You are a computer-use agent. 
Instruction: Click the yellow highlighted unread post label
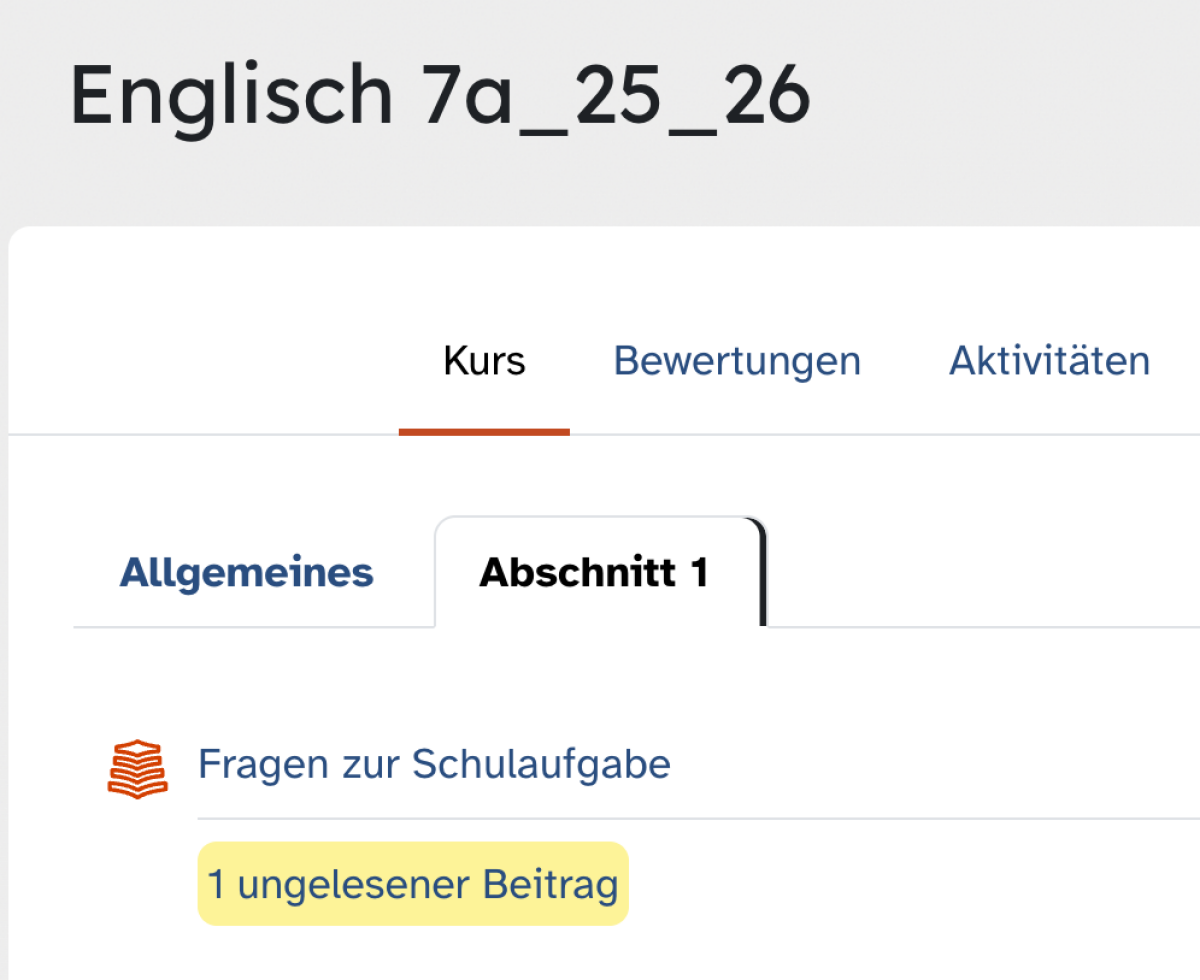tap(413, 884)
